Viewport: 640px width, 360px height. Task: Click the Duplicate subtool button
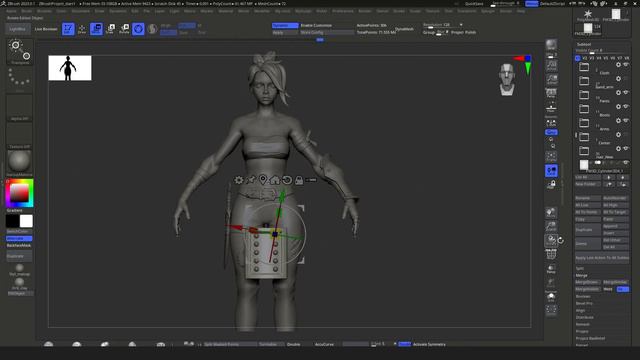pos(588,230)
